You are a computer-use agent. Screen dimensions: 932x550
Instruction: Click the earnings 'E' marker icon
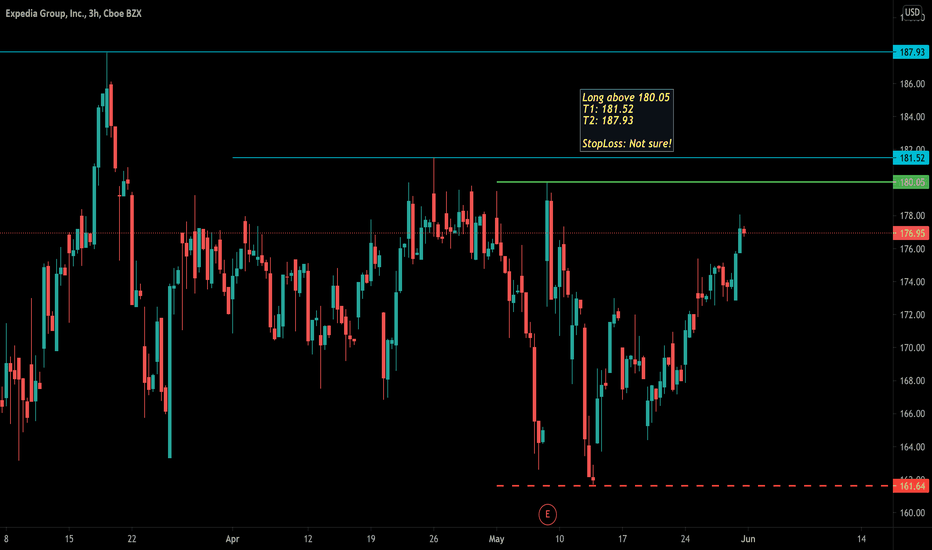(x=547, y=514)
